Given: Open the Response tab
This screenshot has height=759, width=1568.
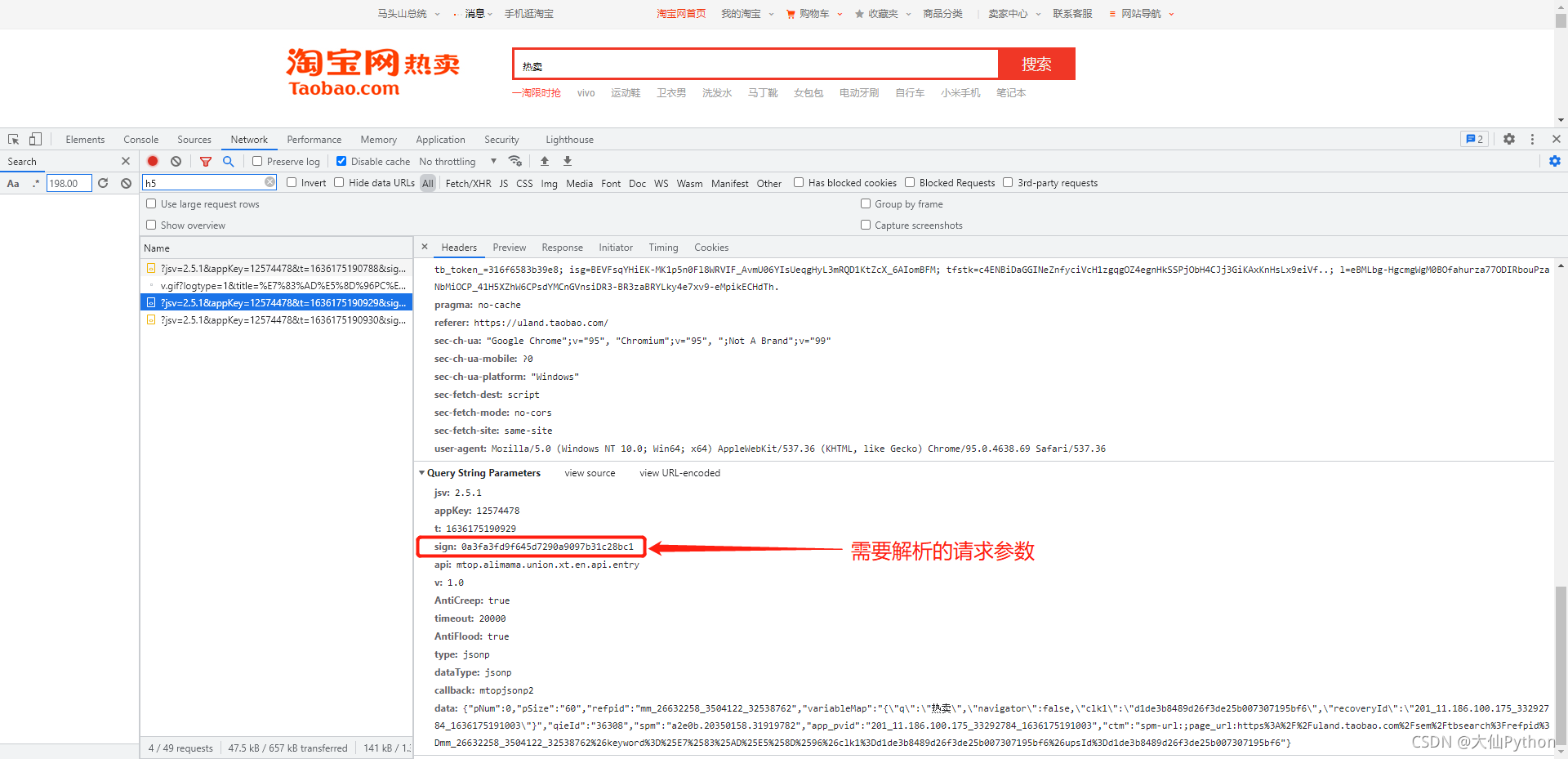Looking at the screenshot, I should pyautogui.click(x=562, y=248).
